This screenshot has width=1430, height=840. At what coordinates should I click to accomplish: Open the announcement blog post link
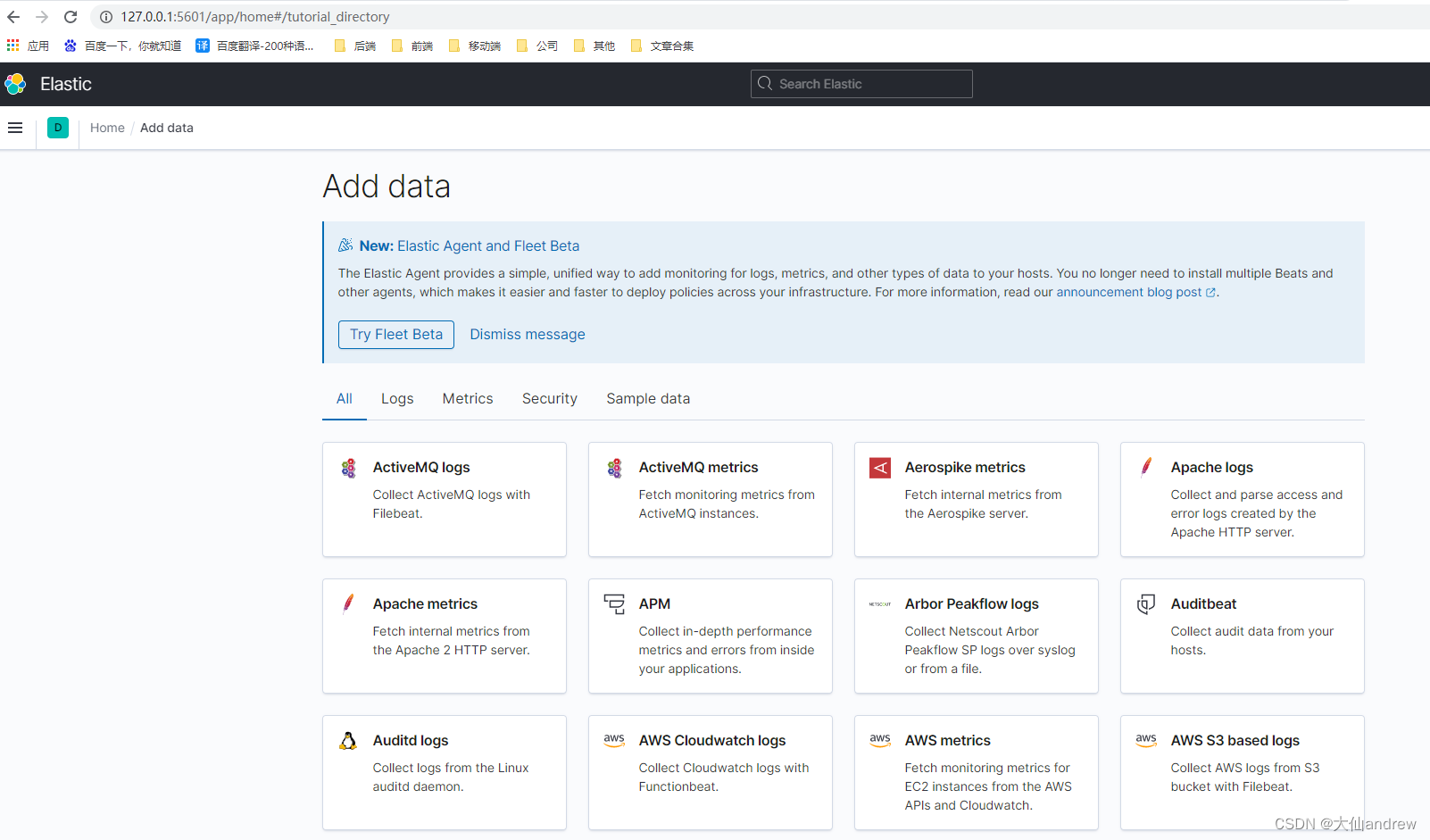coord(1135,293)
